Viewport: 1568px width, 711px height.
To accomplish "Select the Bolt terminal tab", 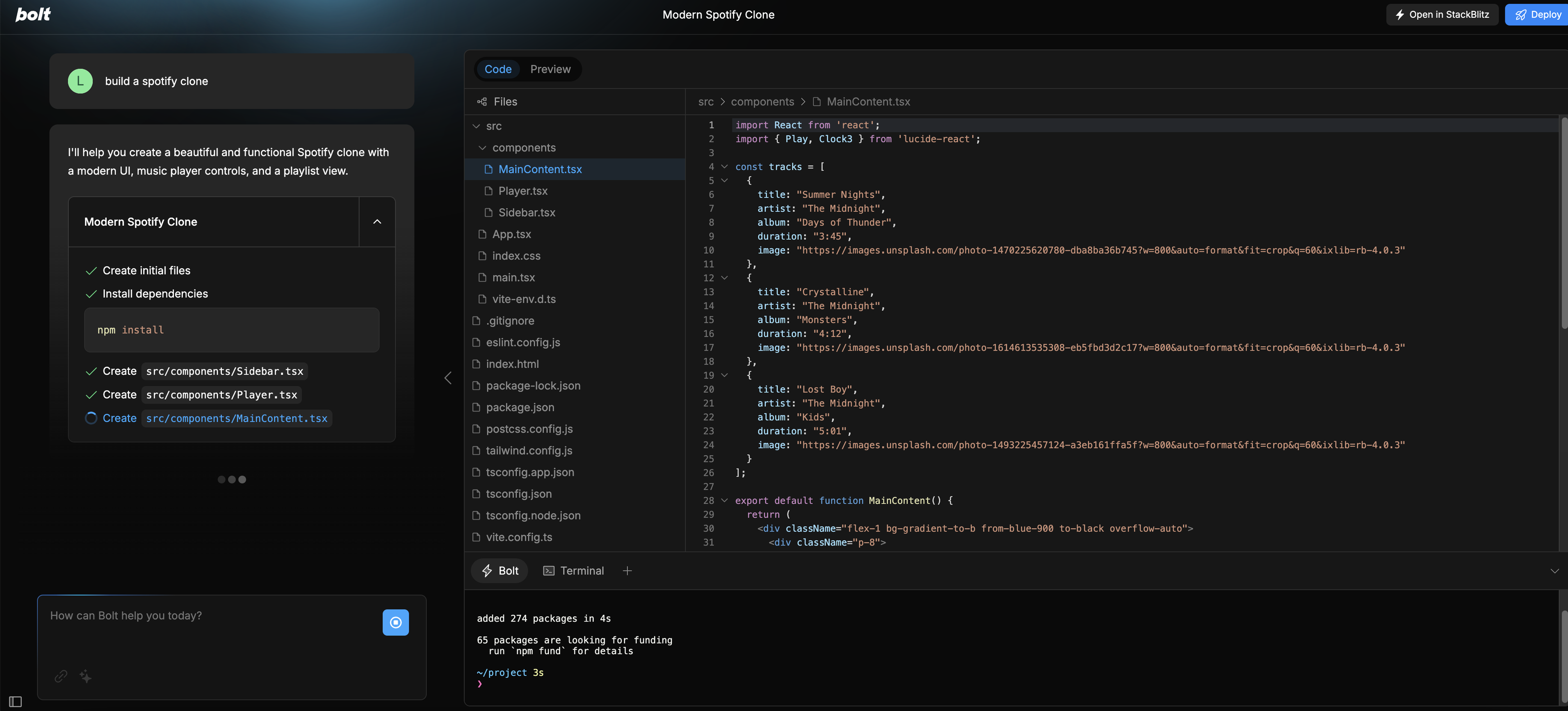I will tap(500, 570).
